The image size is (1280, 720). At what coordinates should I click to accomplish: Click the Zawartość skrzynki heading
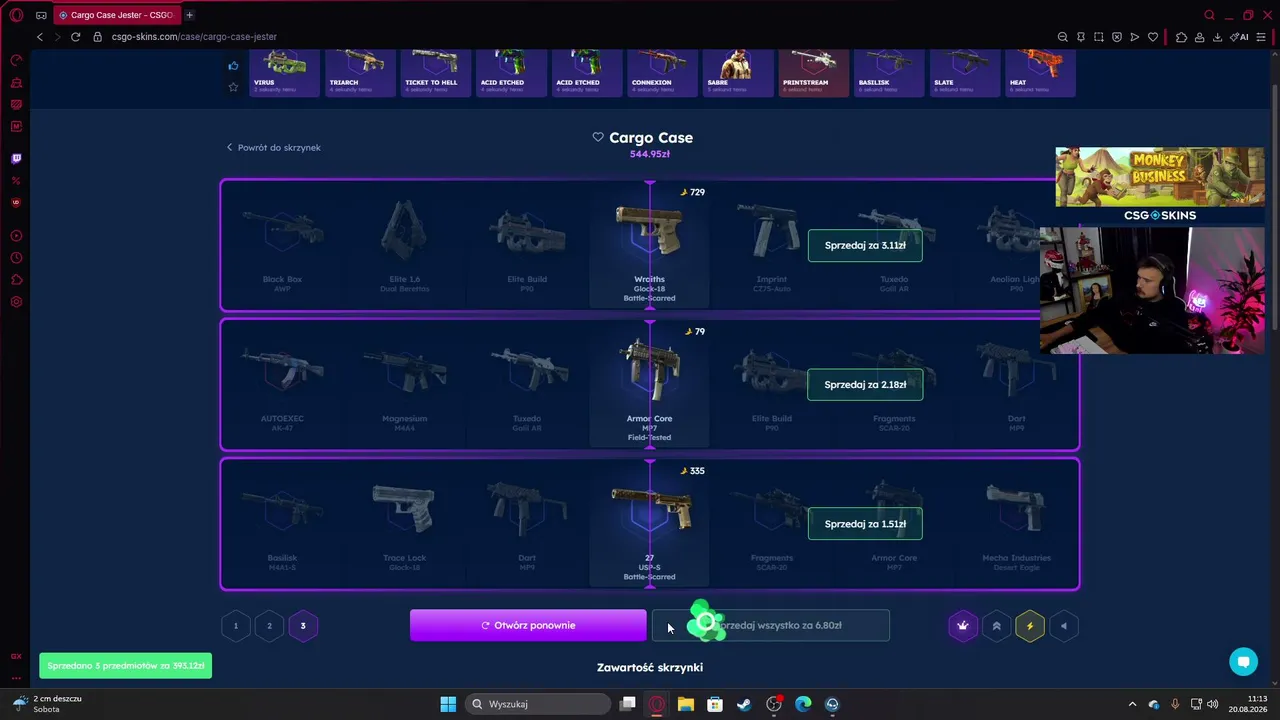(650, 668)
